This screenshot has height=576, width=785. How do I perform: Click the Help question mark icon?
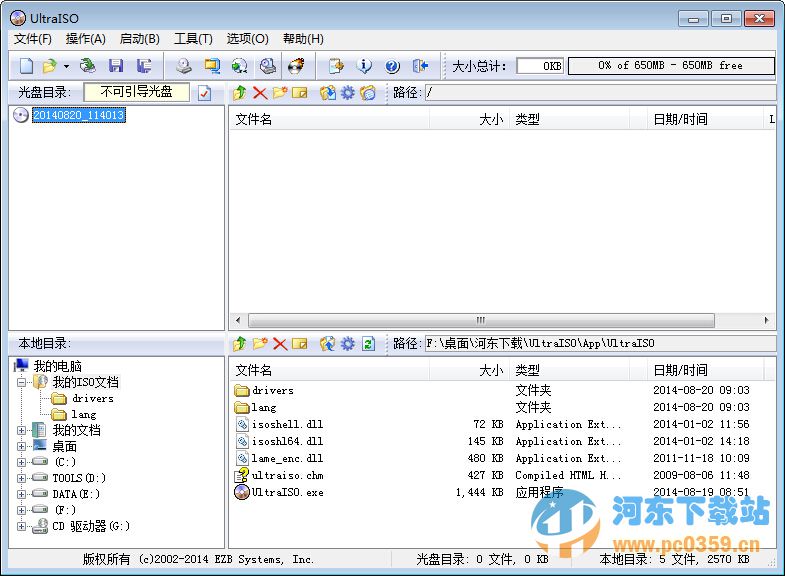pyautogui.click(x=392, y=66)
